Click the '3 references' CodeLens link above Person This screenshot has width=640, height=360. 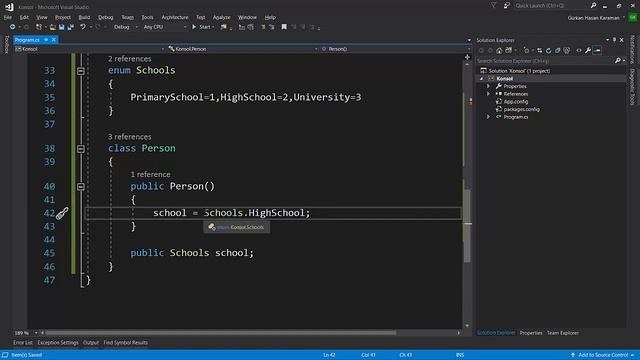[x=129, y=137]
